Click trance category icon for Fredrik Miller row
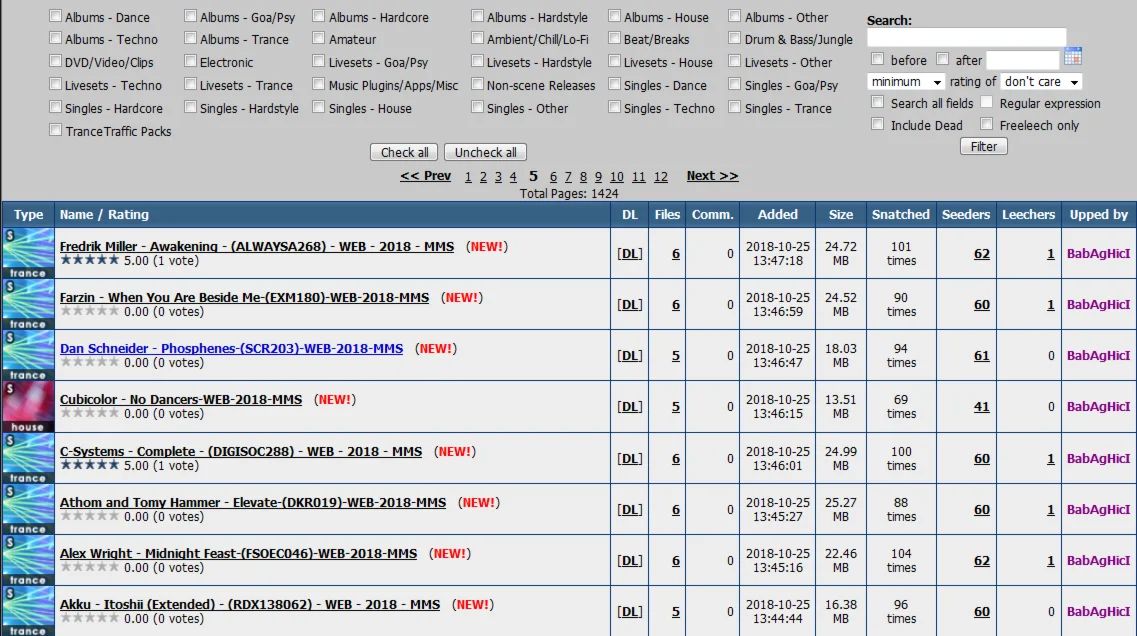 point(28,253)
